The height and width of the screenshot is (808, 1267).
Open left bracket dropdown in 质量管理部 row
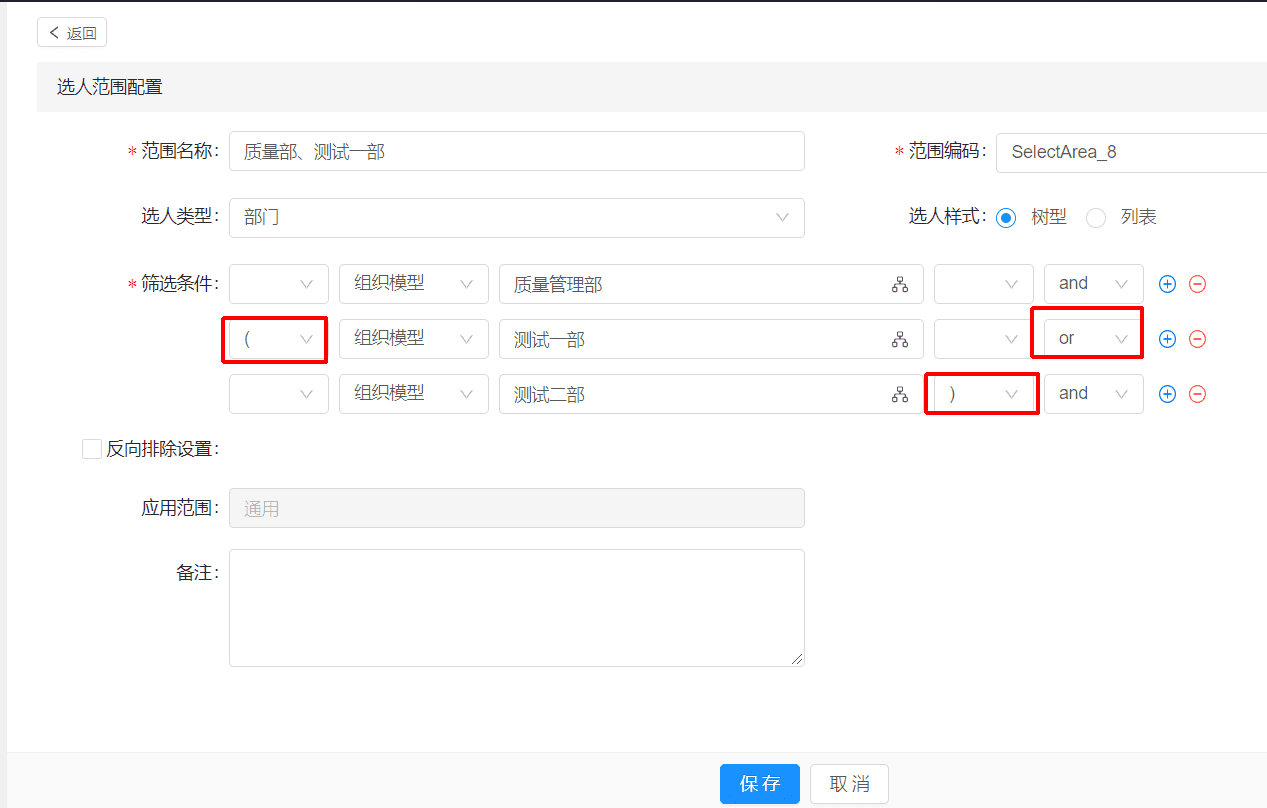click(x=279, y=284)
